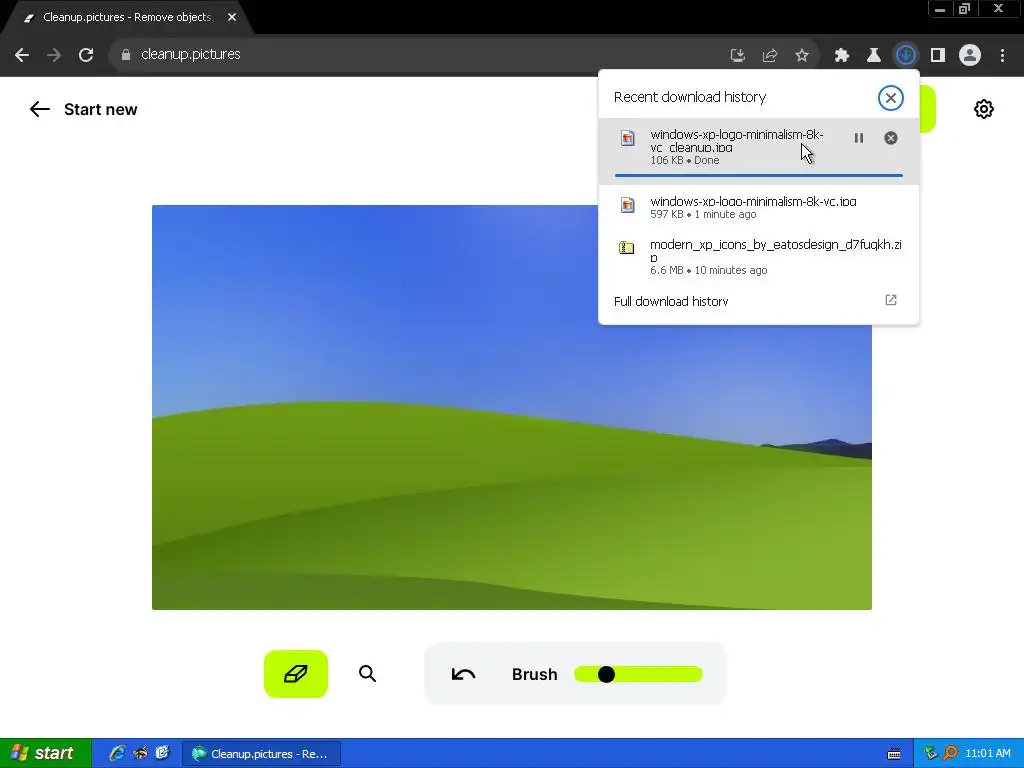
Task: Click Start new to go back
Action: click(x=101, y=110)
